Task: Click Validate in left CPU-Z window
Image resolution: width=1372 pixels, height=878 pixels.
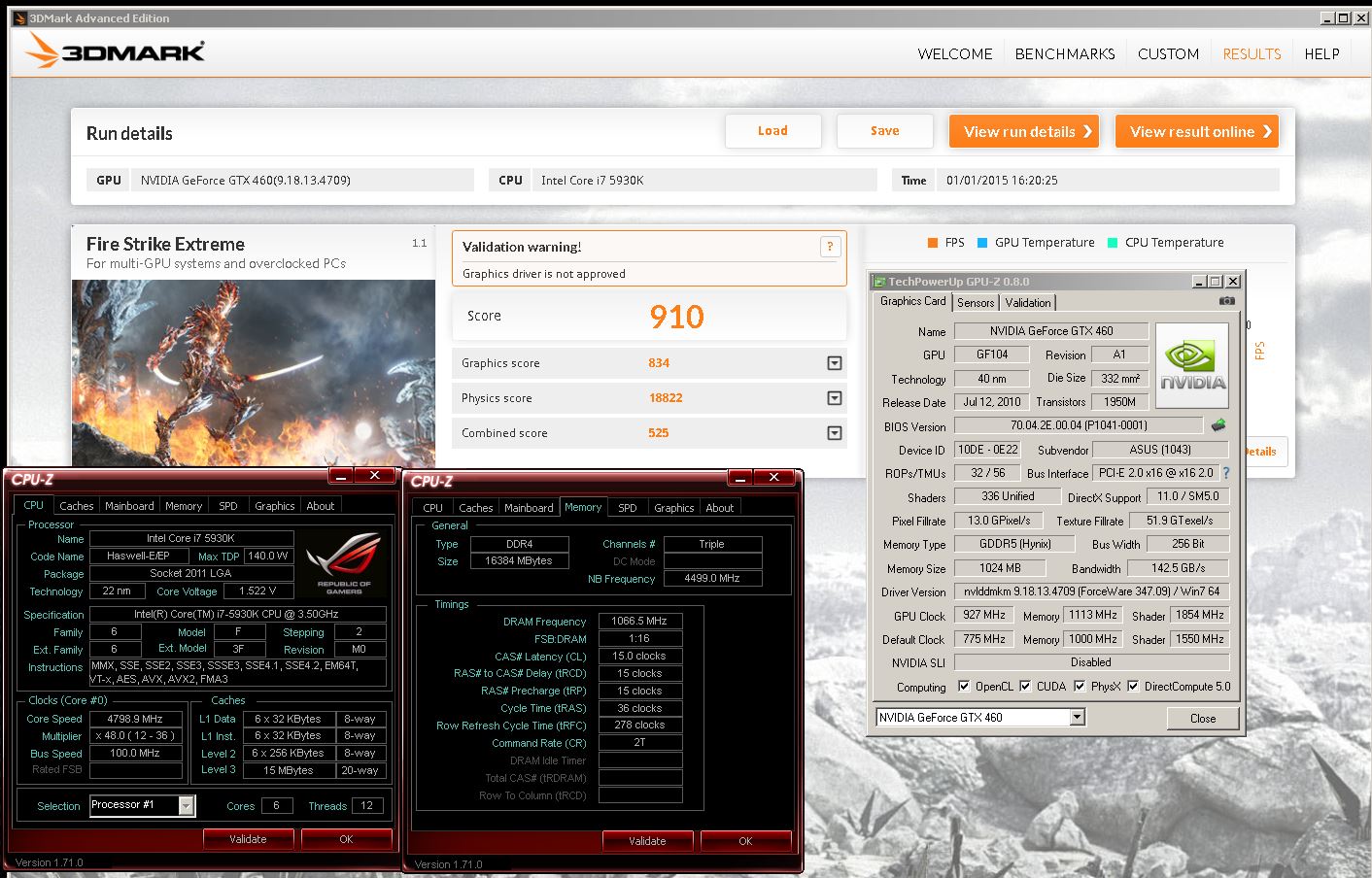Action: 248,839
